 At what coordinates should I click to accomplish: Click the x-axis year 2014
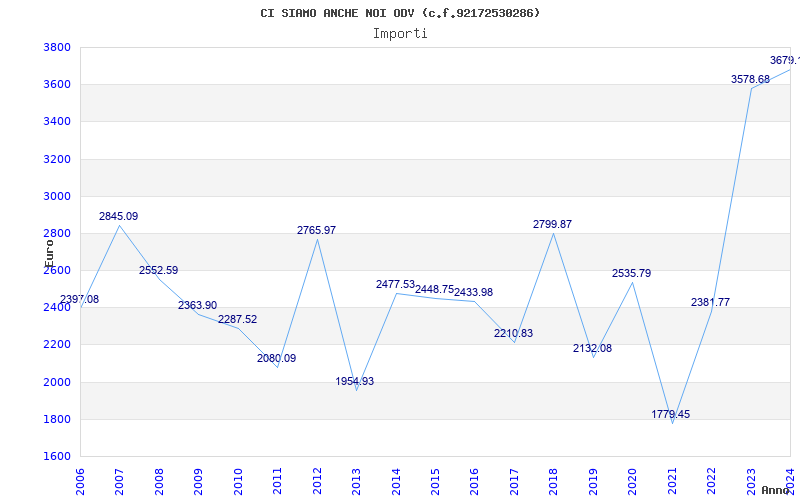tap(396, 482)
